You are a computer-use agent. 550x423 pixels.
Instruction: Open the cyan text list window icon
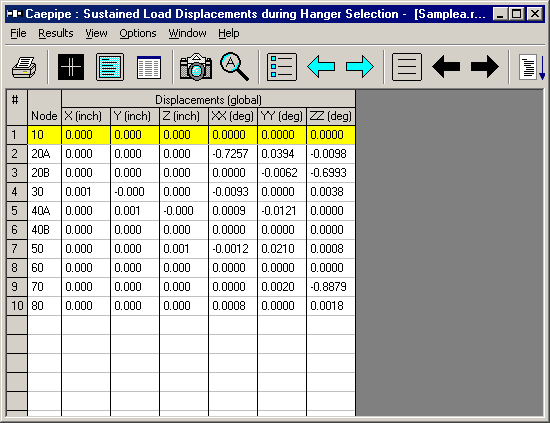coord(110,67)
